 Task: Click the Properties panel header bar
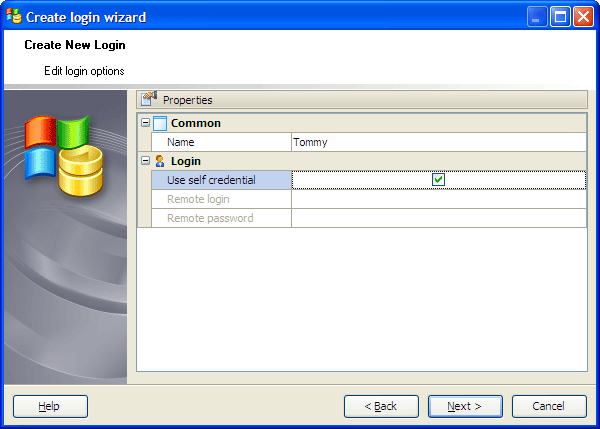[x=361, y=100]
